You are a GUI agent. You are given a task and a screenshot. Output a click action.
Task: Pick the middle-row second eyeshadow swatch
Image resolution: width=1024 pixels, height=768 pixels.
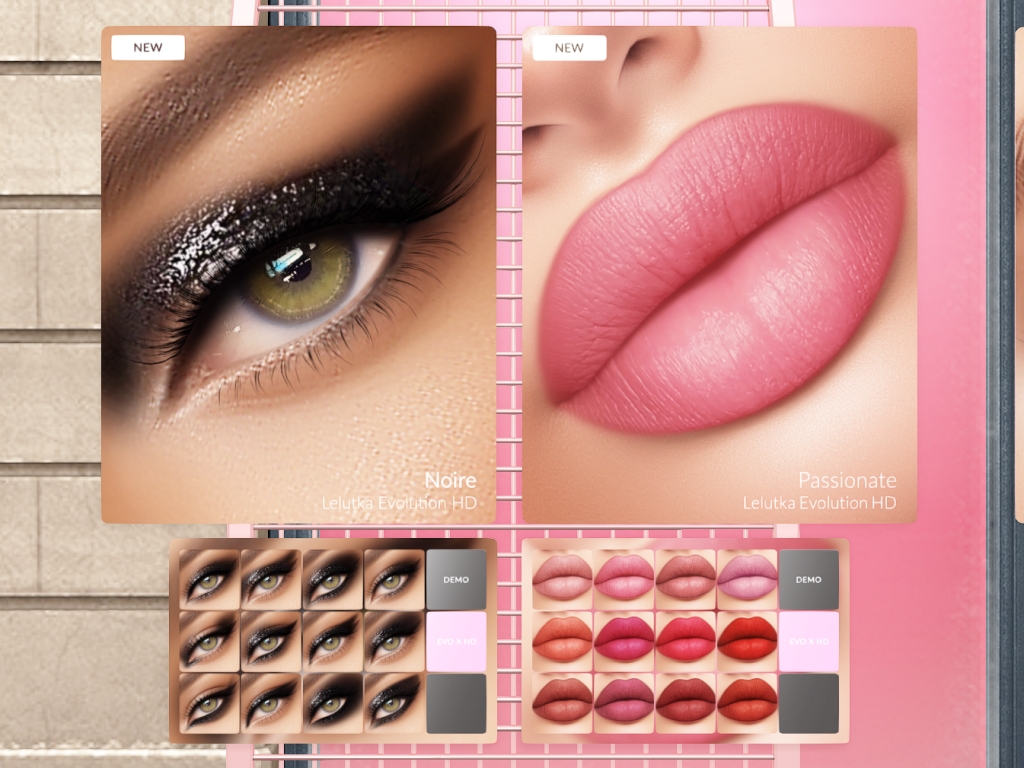pyautogui.click(x=270, y=641)
